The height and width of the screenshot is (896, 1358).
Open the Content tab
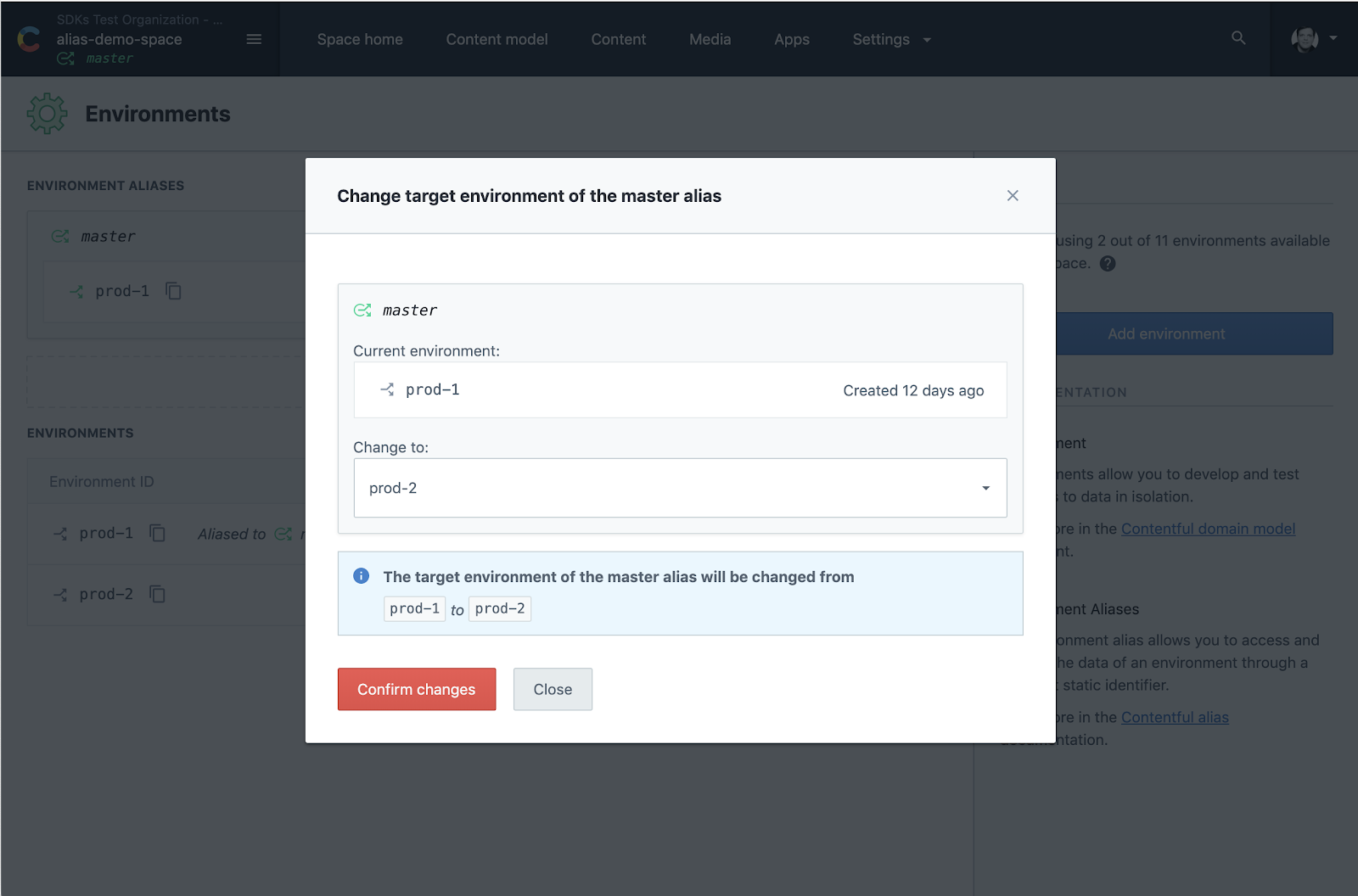[619, 39]
